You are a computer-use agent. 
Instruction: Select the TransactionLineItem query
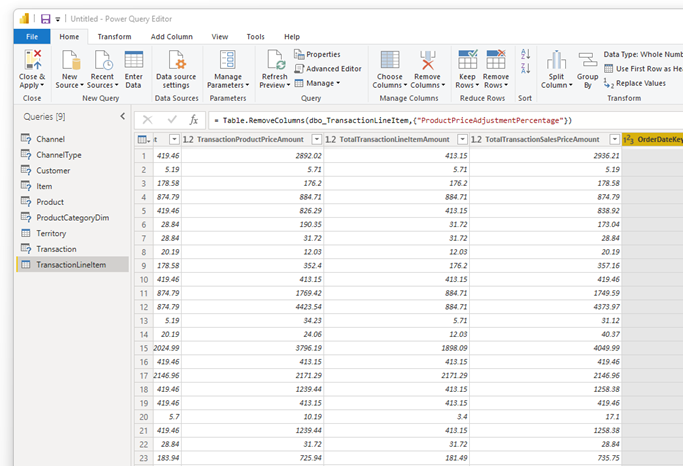coord(73,264)
